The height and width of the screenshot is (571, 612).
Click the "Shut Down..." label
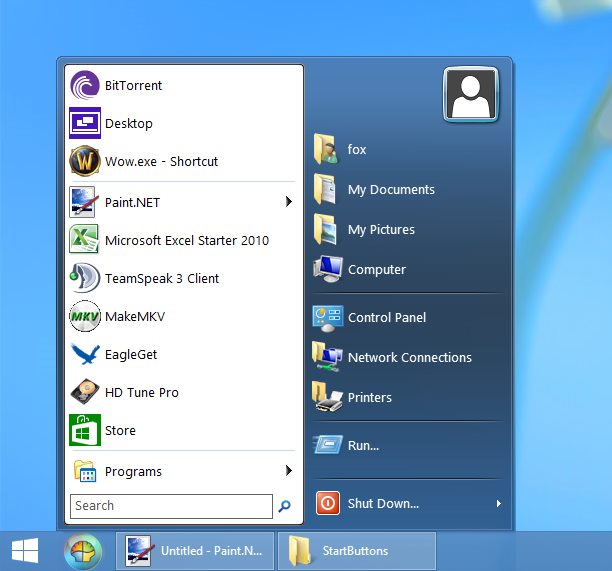pos(383,504)
